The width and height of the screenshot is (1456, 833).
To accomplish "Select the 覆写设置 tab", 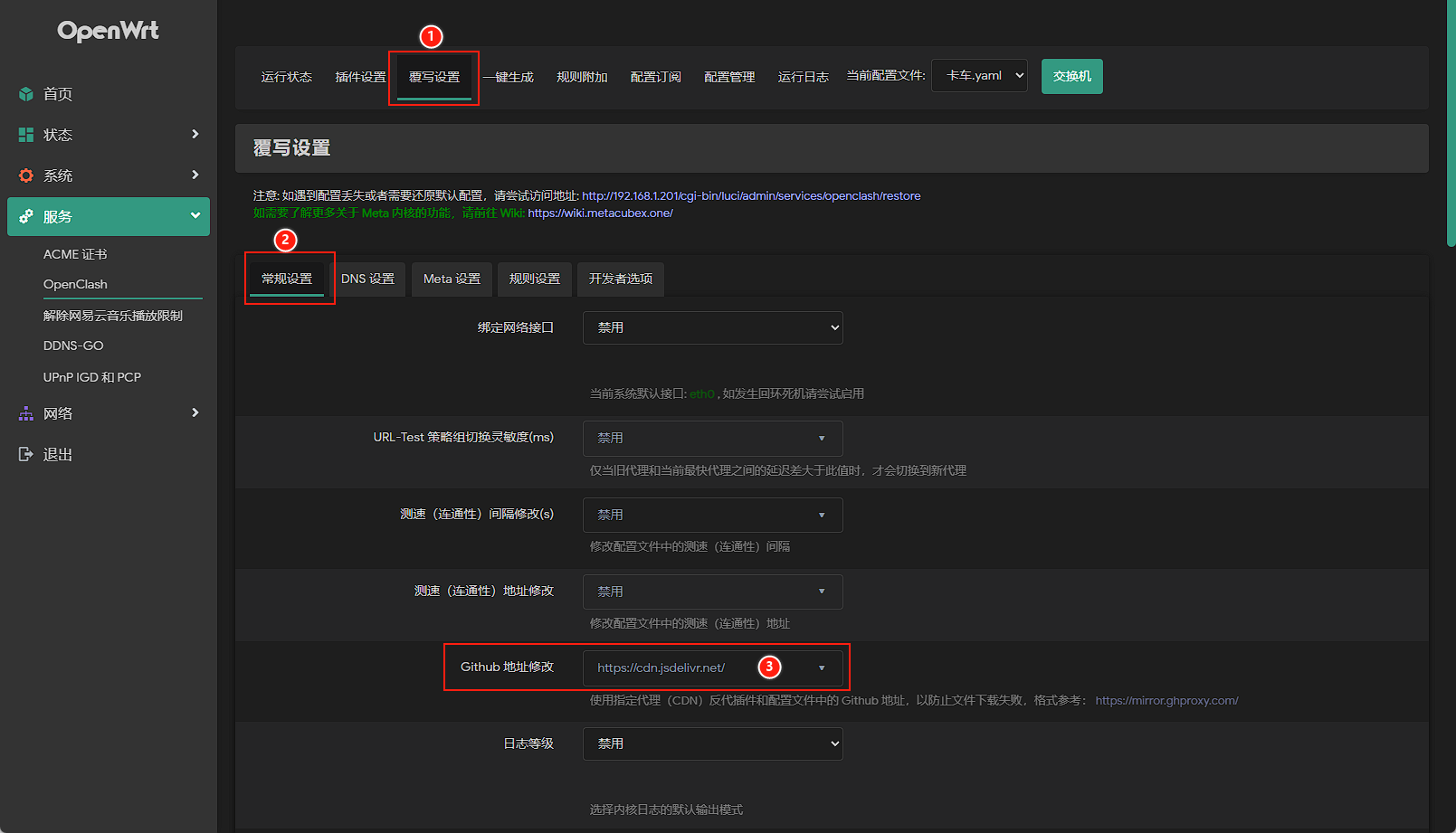I will click(x=434, y=77).
